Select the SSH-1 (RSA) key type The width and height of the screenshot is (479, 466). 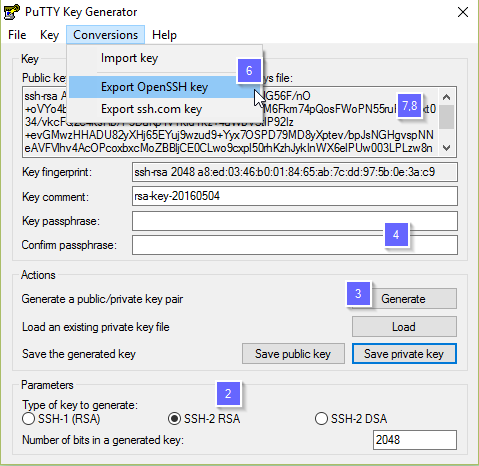pos(61,419)
